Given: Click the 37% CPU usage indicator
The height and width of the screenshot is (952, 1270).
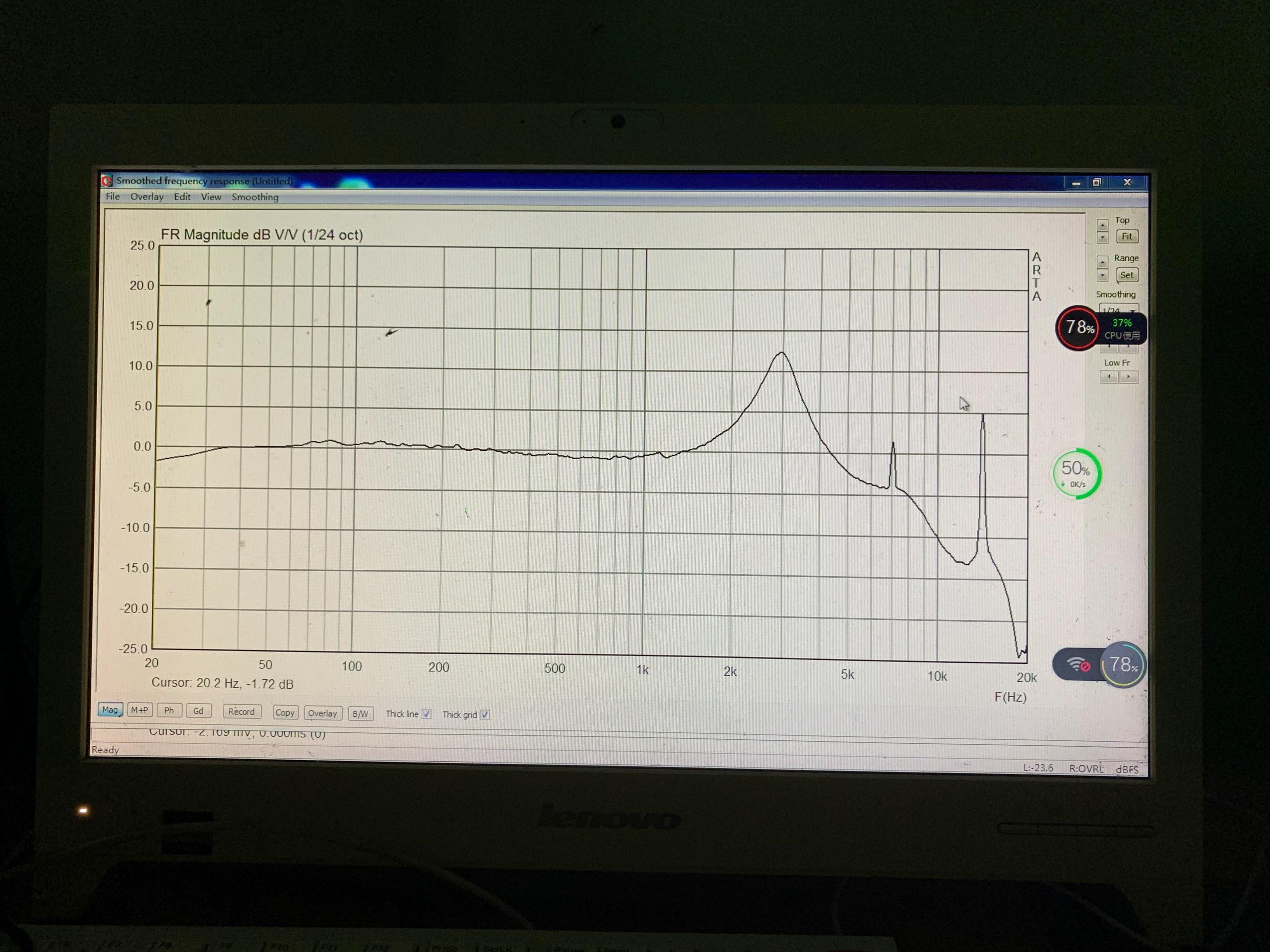Looking at the screenshot, I should (1123, 329).
